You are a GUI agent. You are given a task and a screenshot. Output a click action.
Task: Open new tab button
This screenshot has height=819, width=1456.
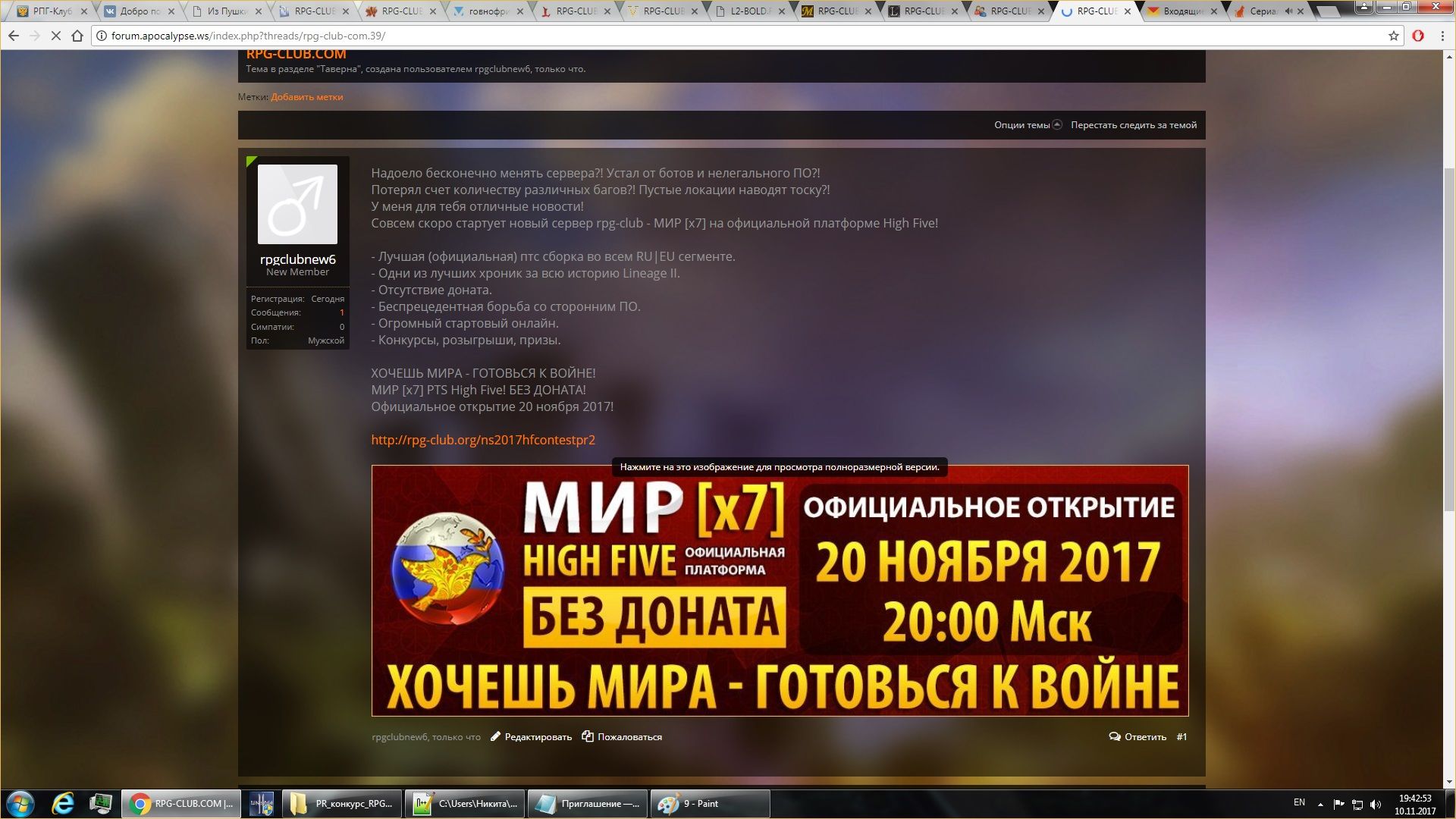(1328, 11)
